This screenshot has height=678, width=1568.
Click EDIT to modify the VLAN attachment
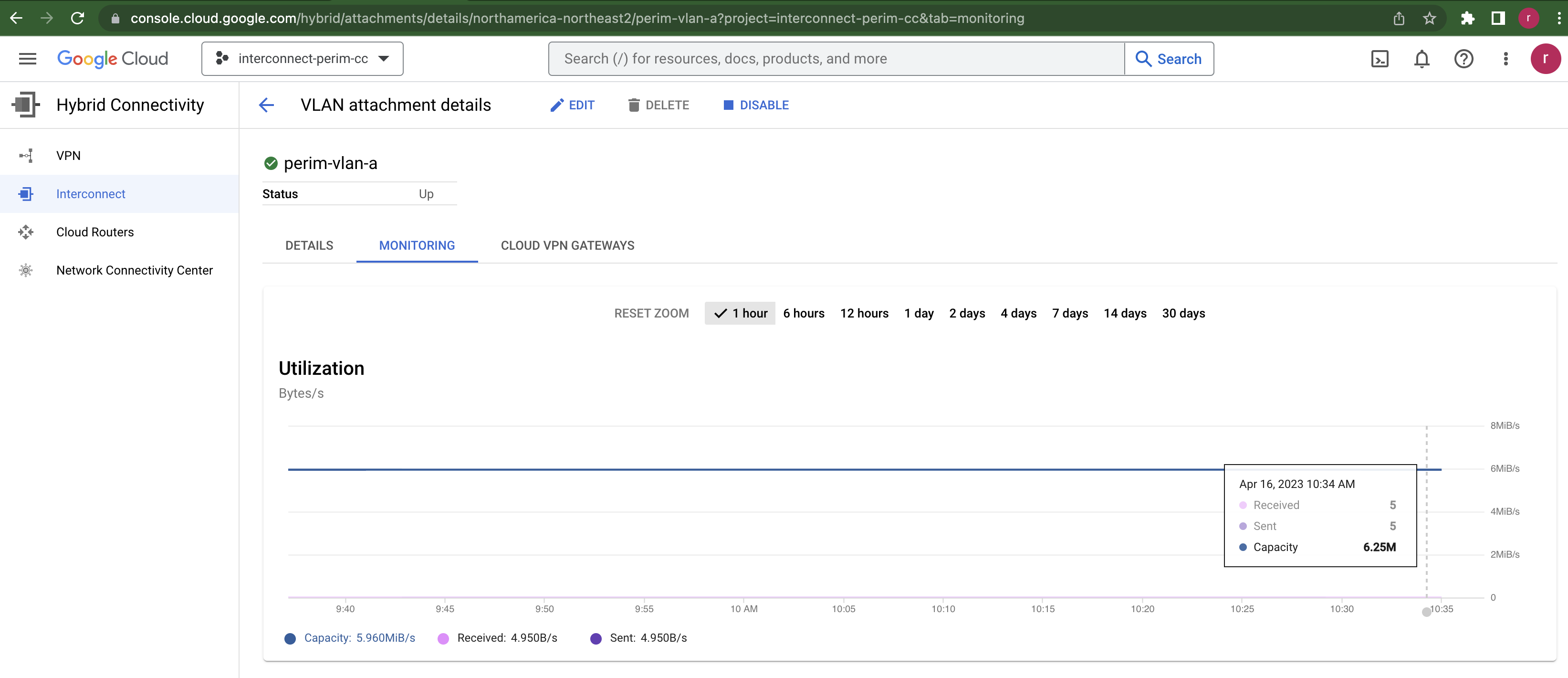[572, 105]
